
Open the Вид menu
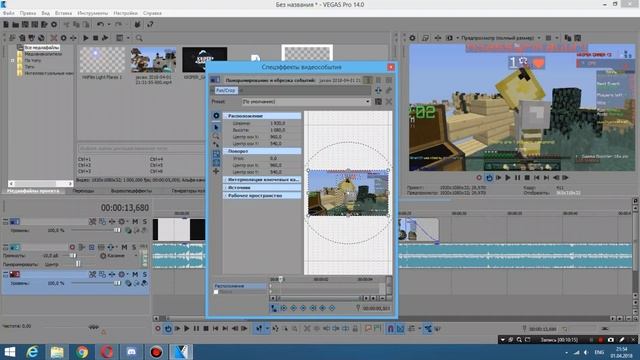(45, 13)
